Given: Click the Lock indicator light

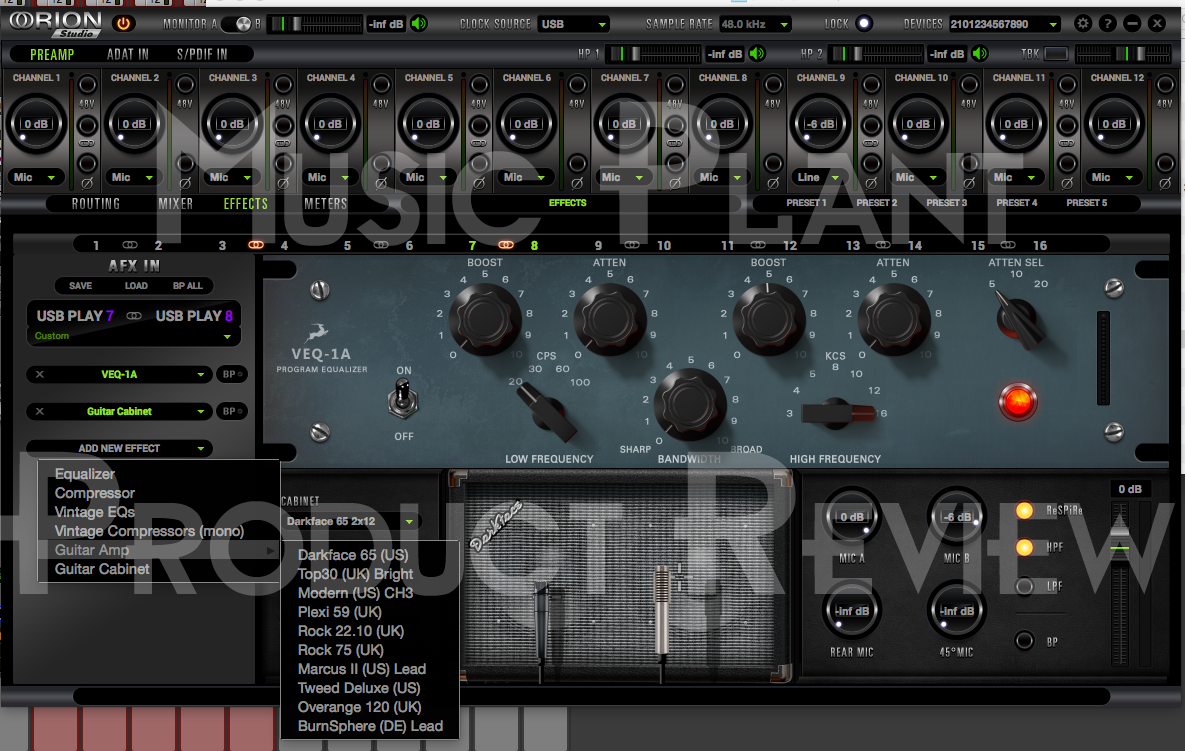Looking at the screenshot, I should pyautogui.click(x=864, y=23).
